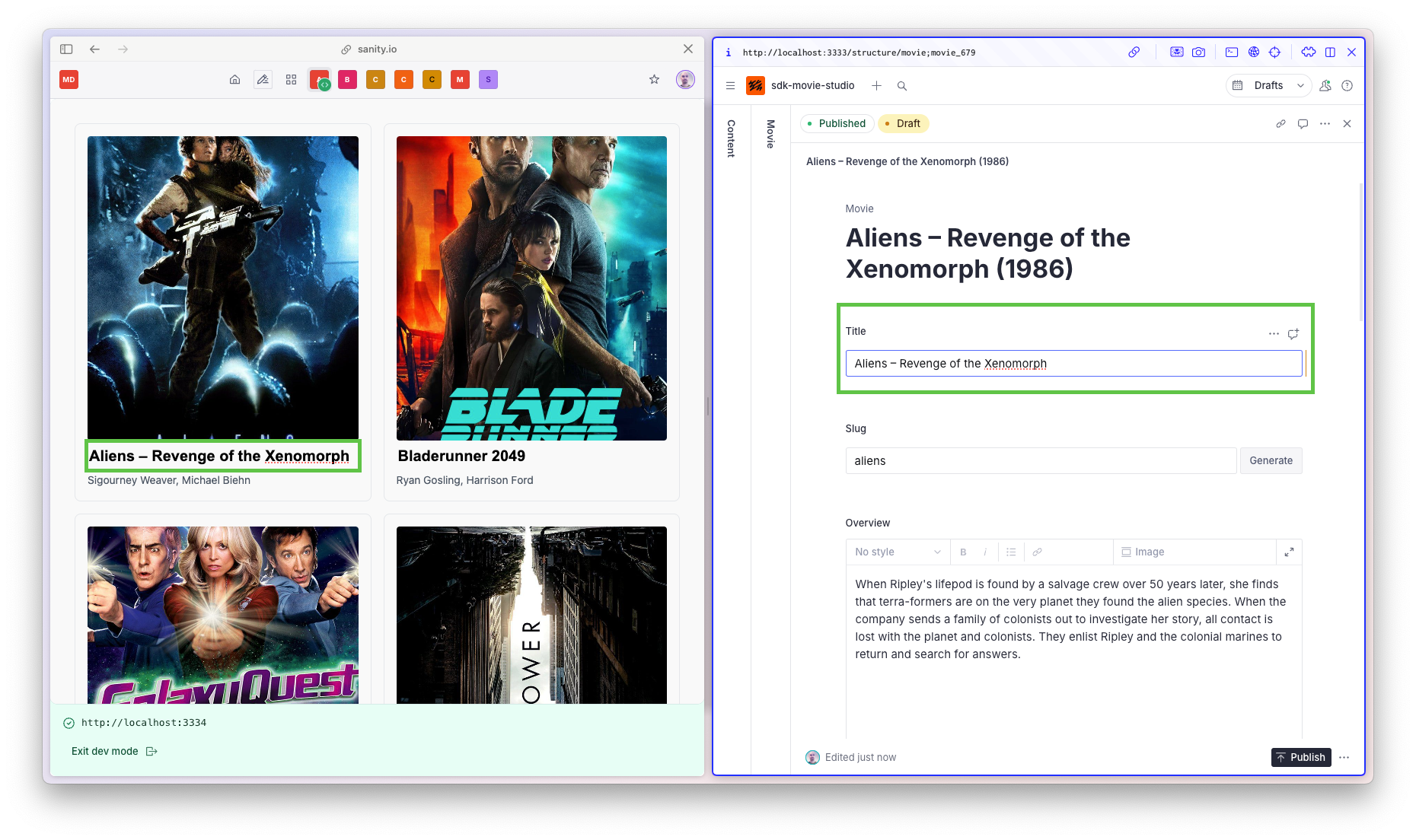
Task: Open the extensions puzzle icon
Action: click(x=1308, y=52)
